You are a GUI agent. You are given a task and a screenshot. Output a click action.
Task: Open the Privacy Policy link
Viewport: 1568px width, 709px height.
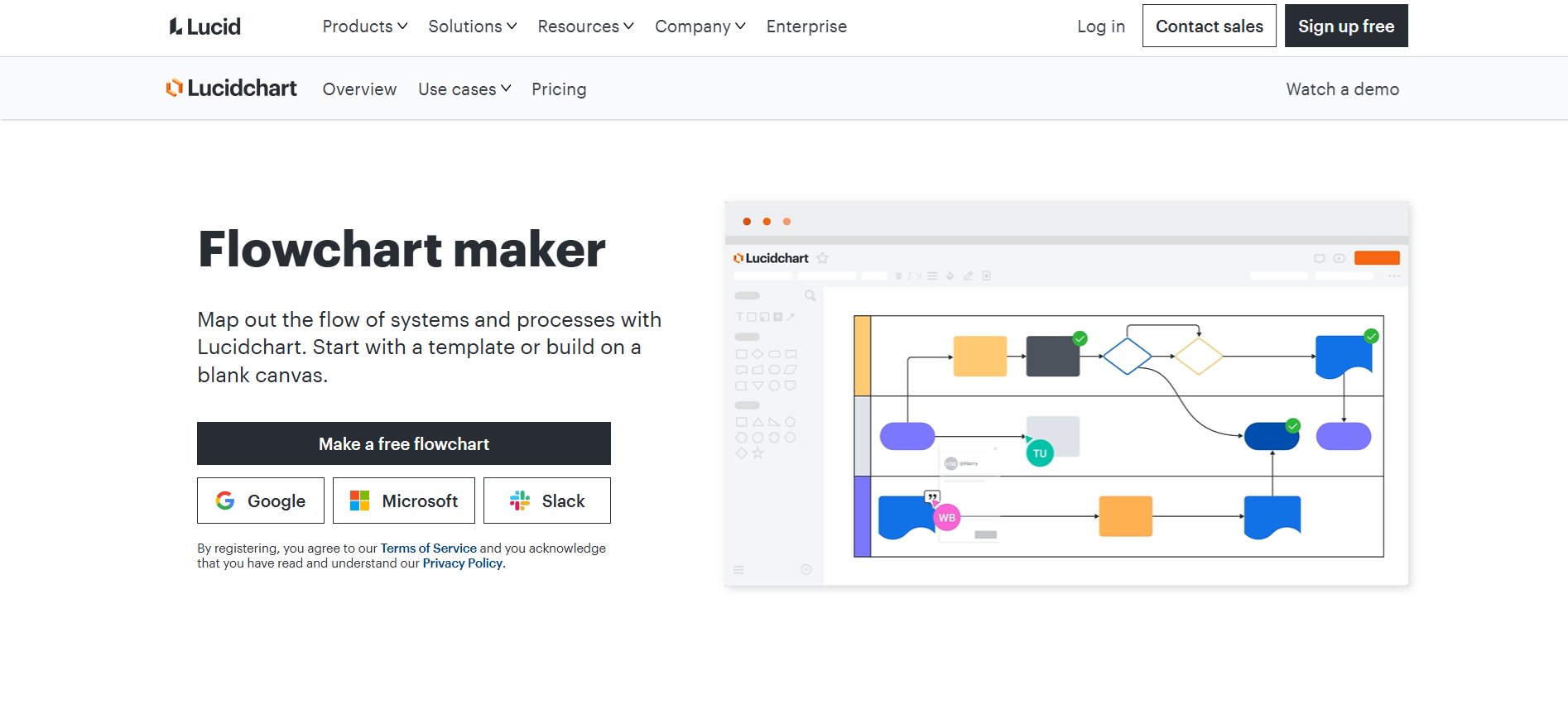point(463,563)
